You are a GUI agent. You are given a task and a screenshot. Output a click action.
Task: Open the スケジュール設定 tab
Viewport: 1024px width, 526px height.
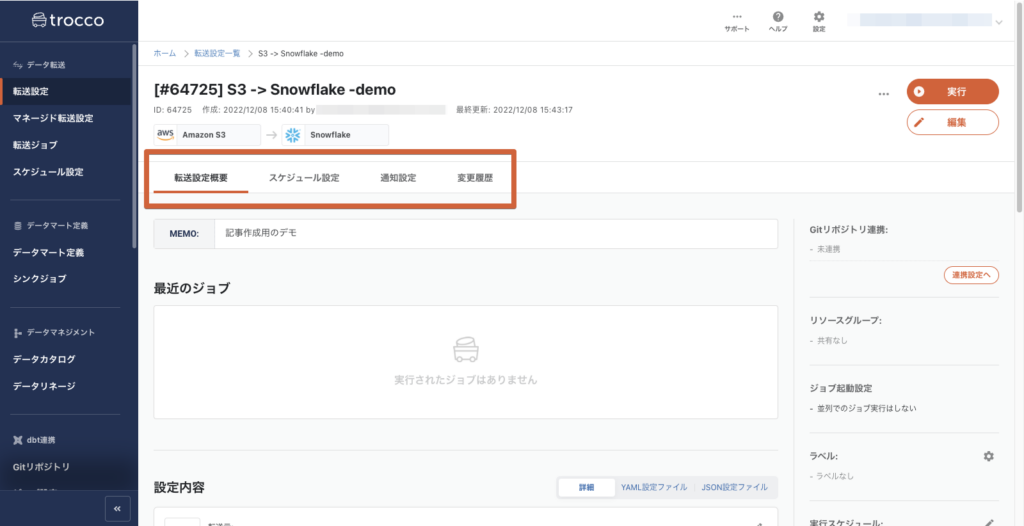point(304,178)
